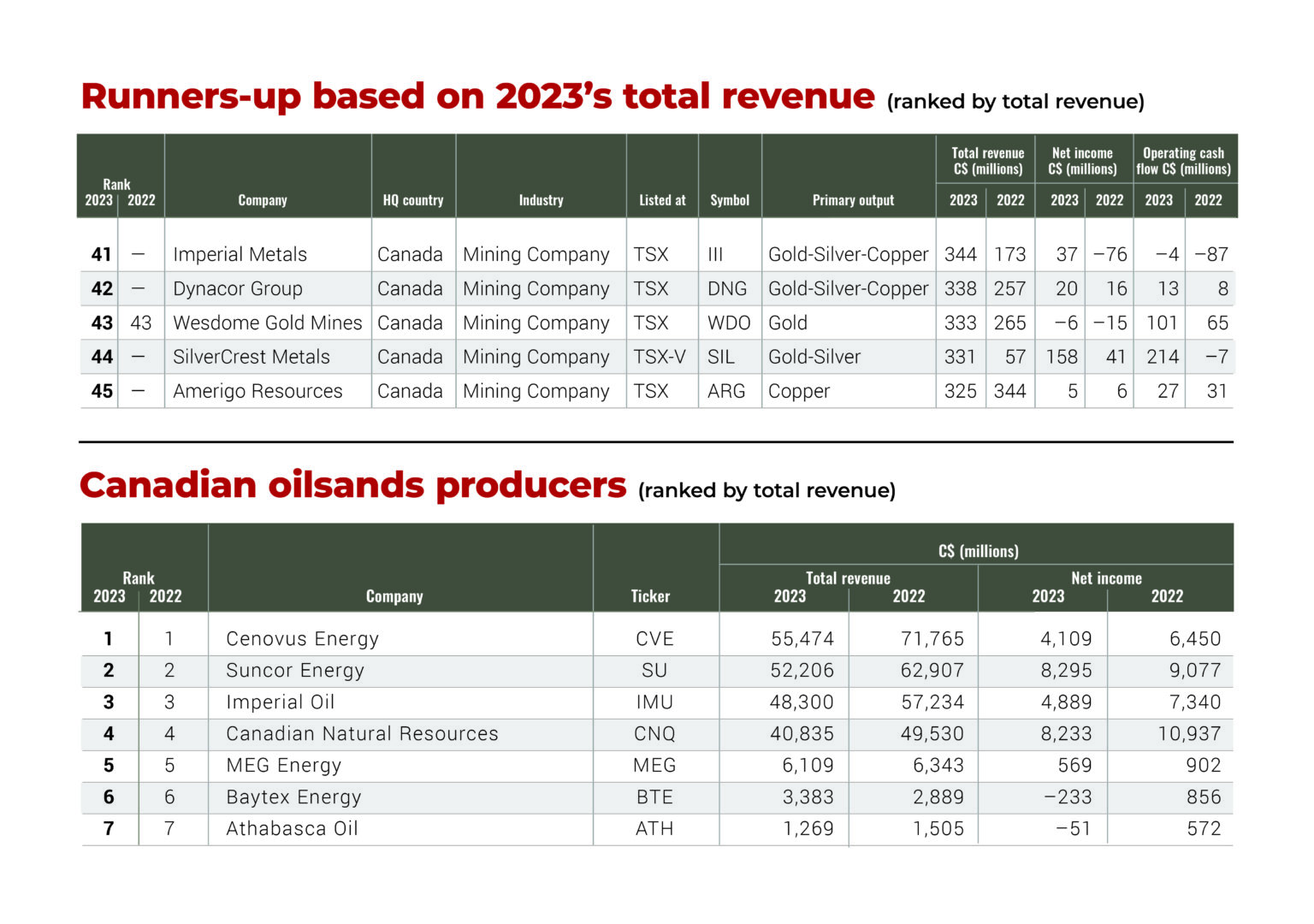Select the "(ranked by total revenue)" subtitle text
Screen dimensions: 1314x924
(1015, 101)
